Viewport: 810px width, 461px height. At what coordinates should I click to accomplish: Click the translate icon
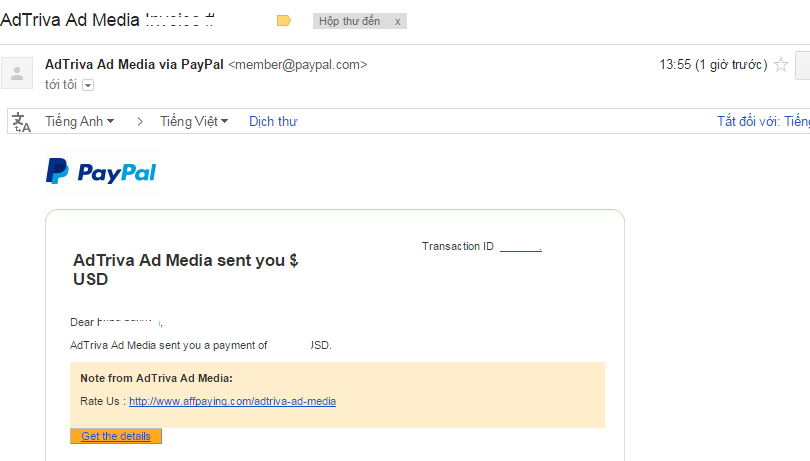click(21, 122)
